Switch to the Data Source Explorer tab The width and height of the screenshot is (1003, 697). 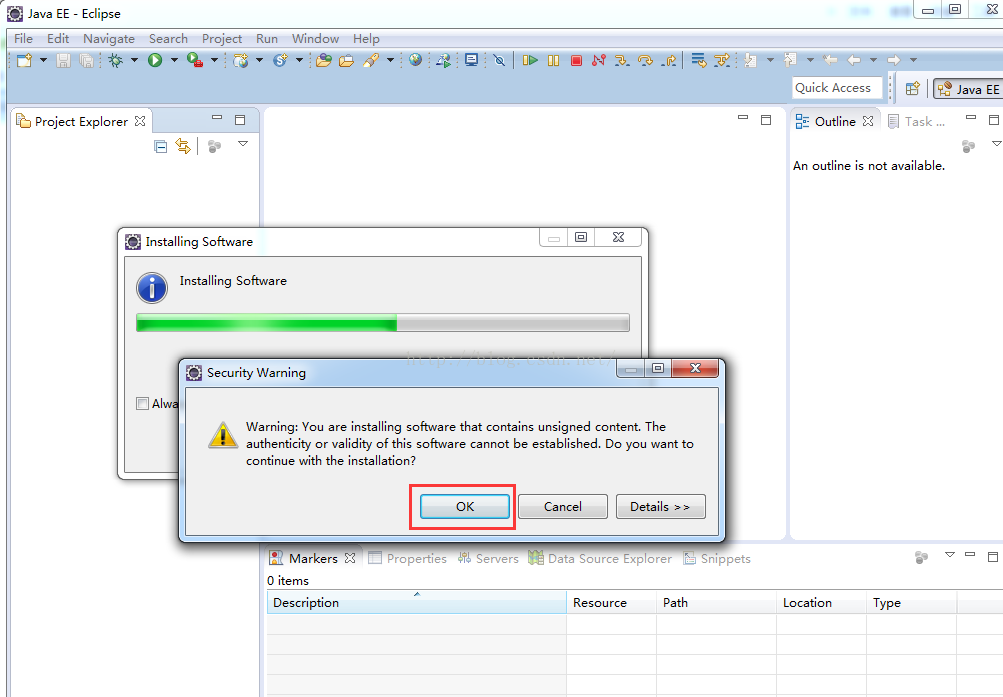600,559
